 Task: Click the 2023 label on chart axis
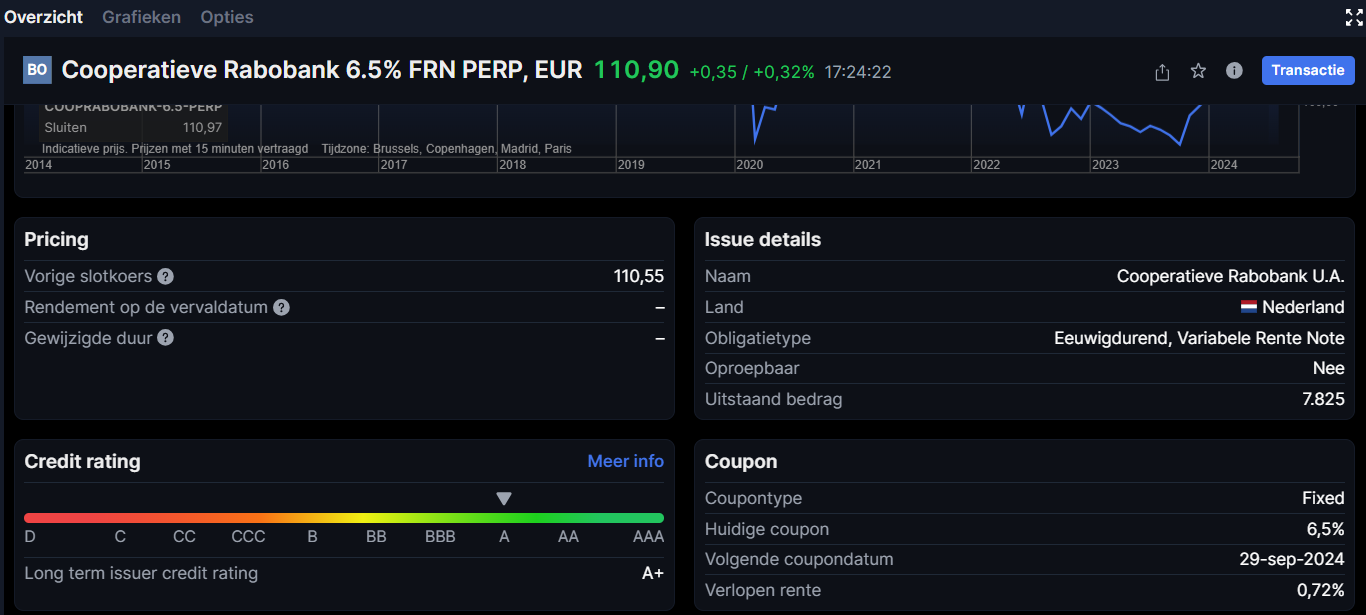pyautogui.click(x=1105, y=165)
